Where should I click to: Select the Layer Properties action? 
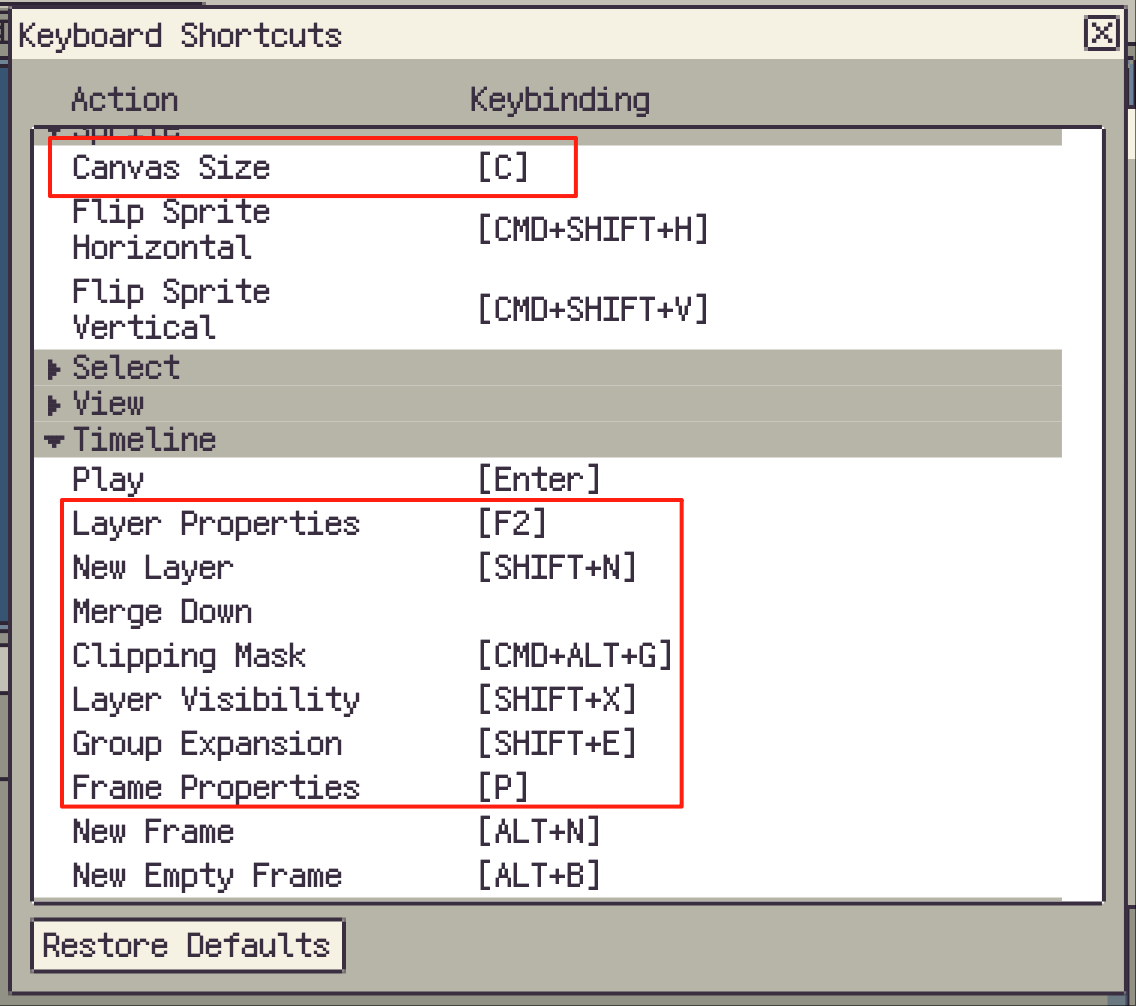[215, 524]
